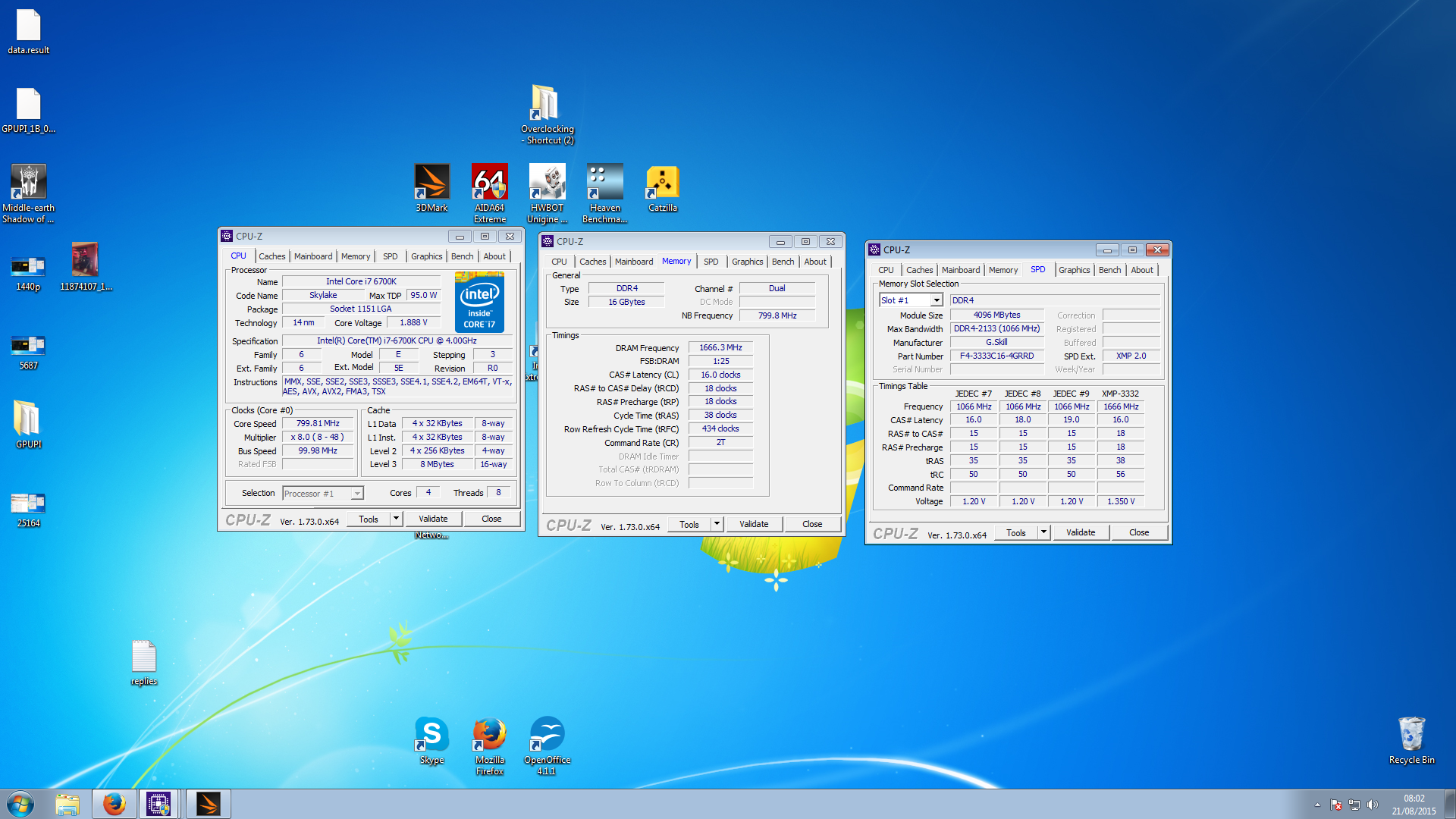Click the volume speaker tray icon
The width and height of the screenshot is (1456, 819).
point(1373,805)
